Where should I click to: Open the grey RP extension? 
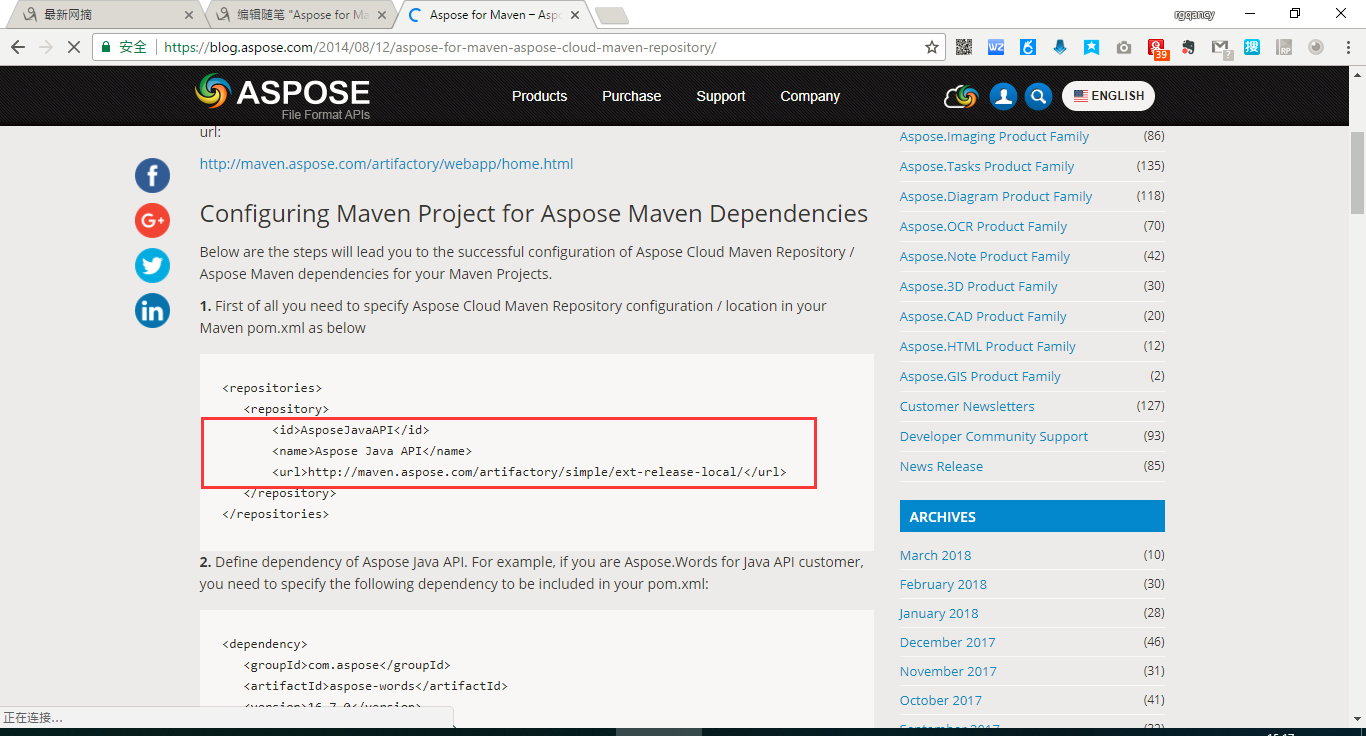(x=1284, y=47)
